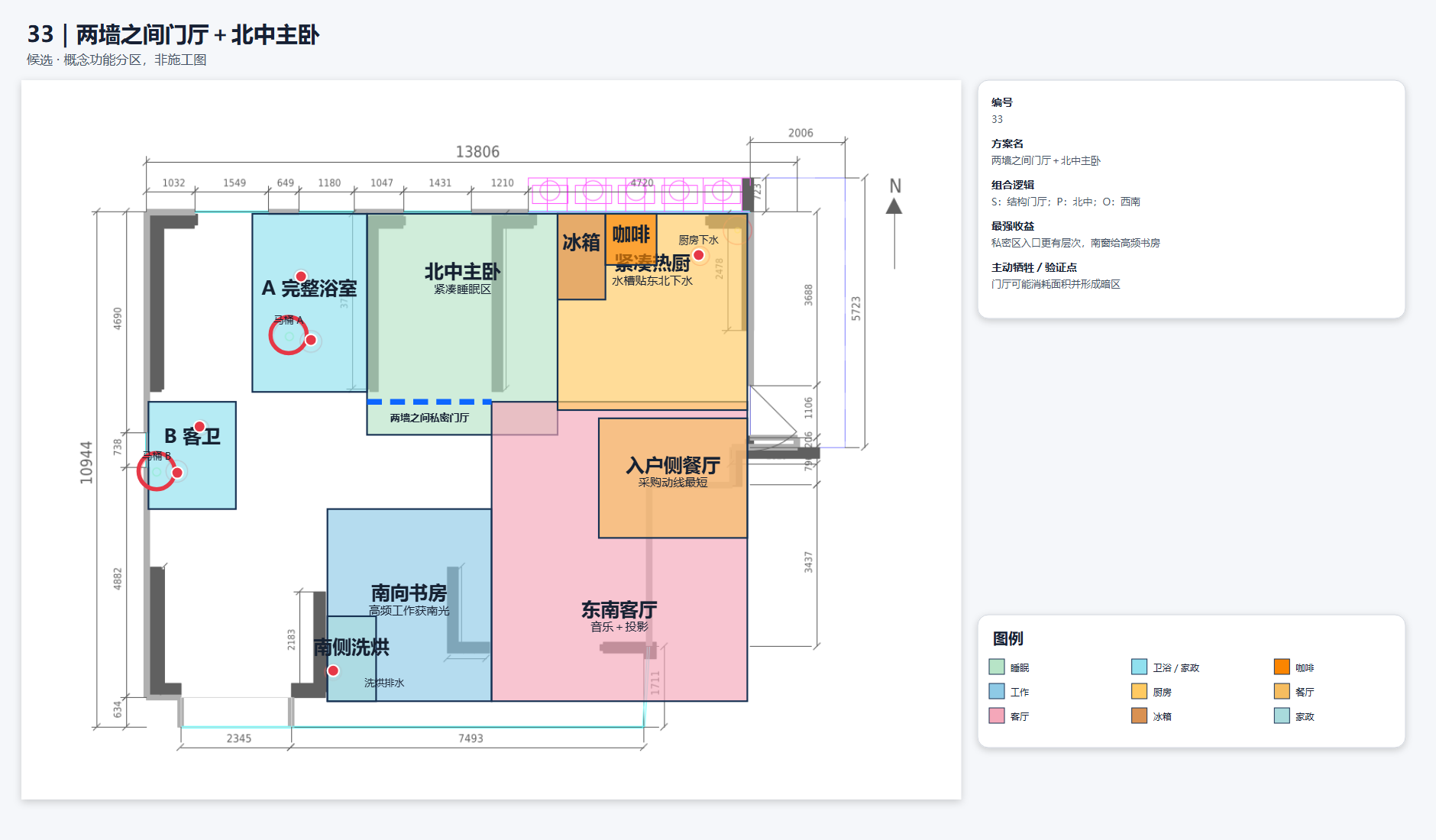Click the red toilet A circle marker

288,335
